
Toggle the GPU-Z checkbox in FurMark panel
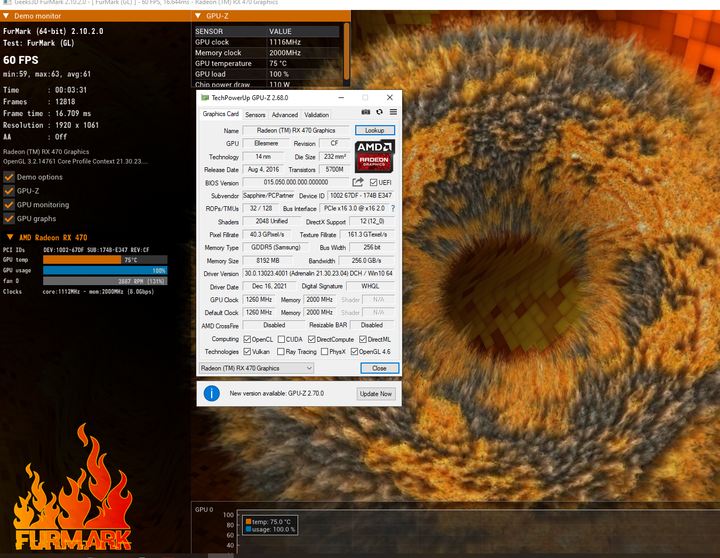[9, 191]
